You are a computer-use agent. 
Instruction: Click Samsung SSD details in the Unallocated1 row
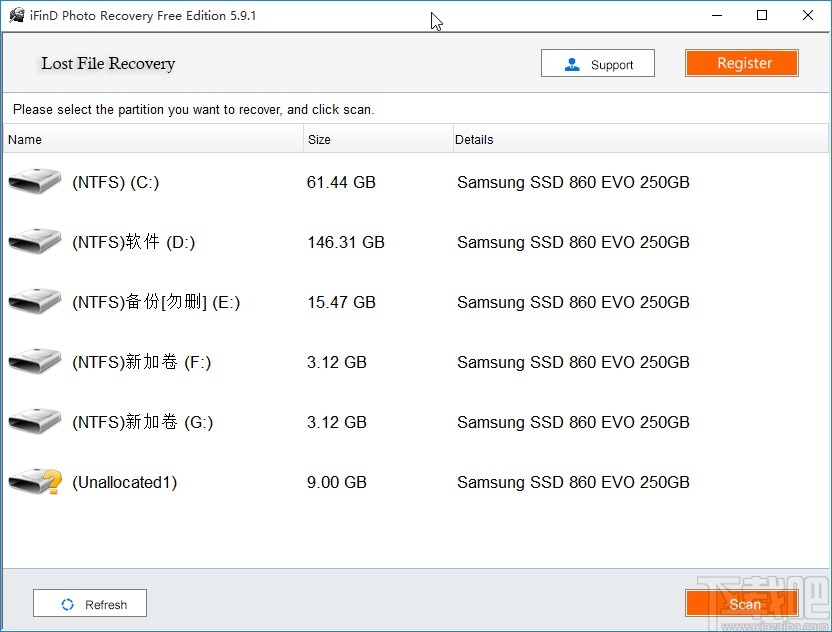[573, 482]
